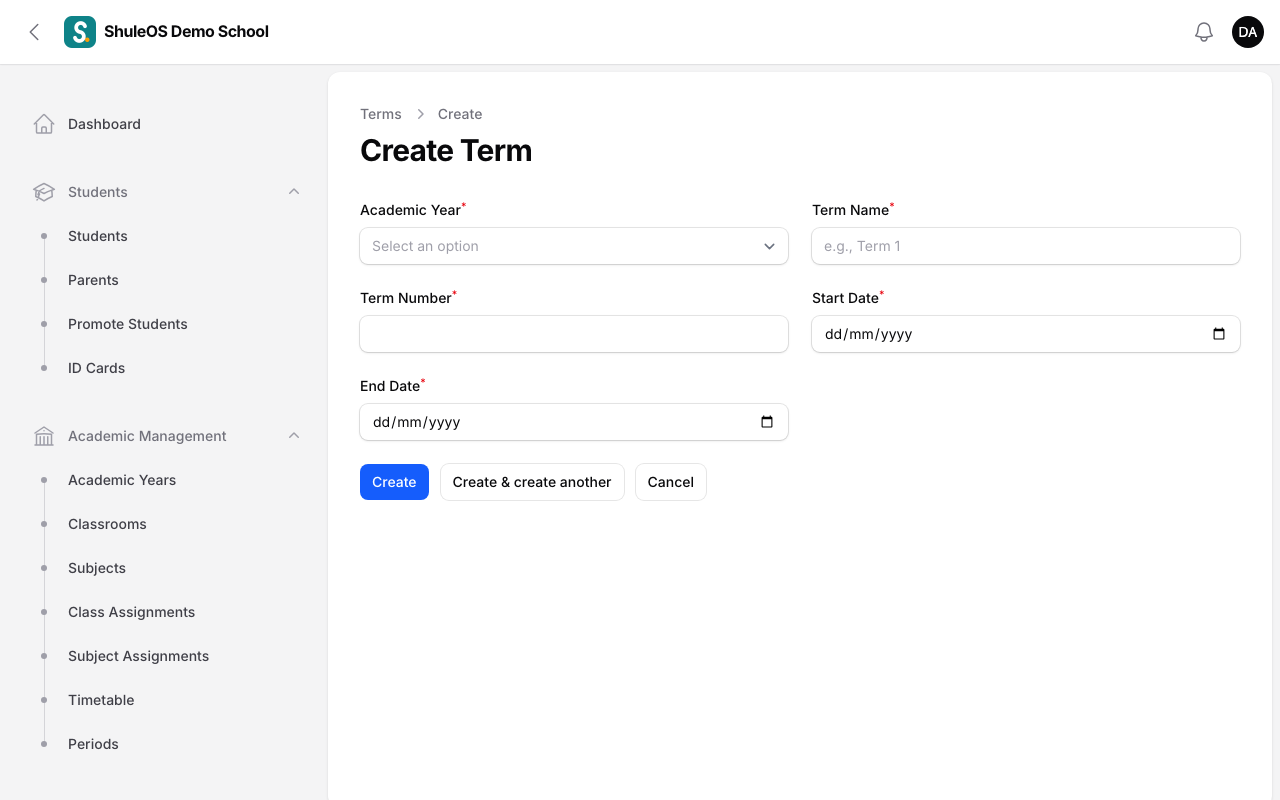Click the Terms breadcrumb link

click(381, 114)
